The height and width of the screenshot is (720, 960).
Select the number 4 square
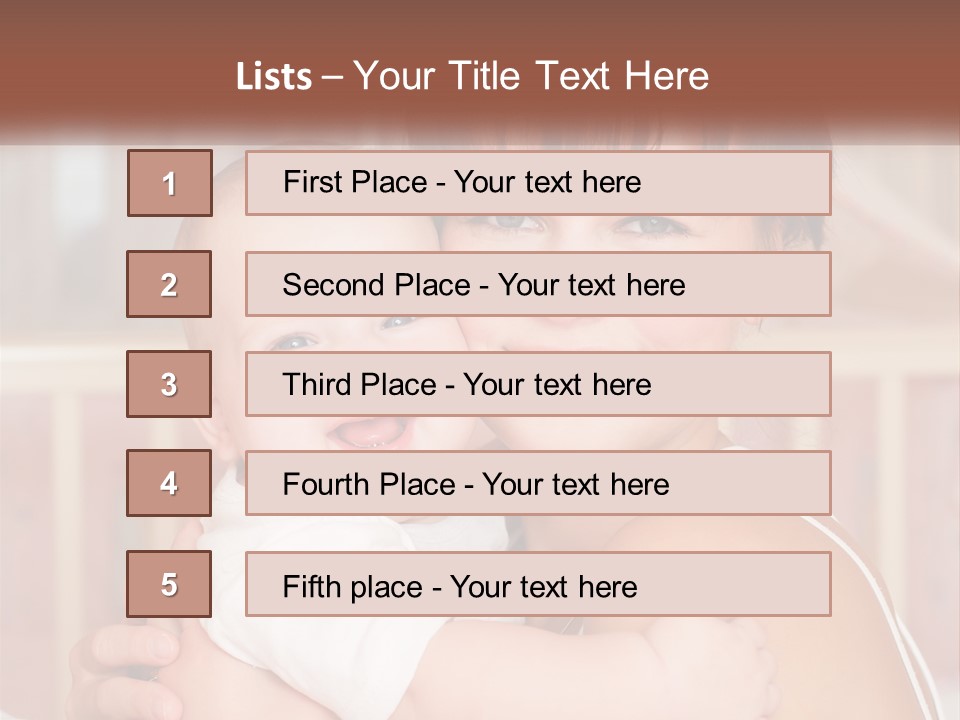point(169,484)
